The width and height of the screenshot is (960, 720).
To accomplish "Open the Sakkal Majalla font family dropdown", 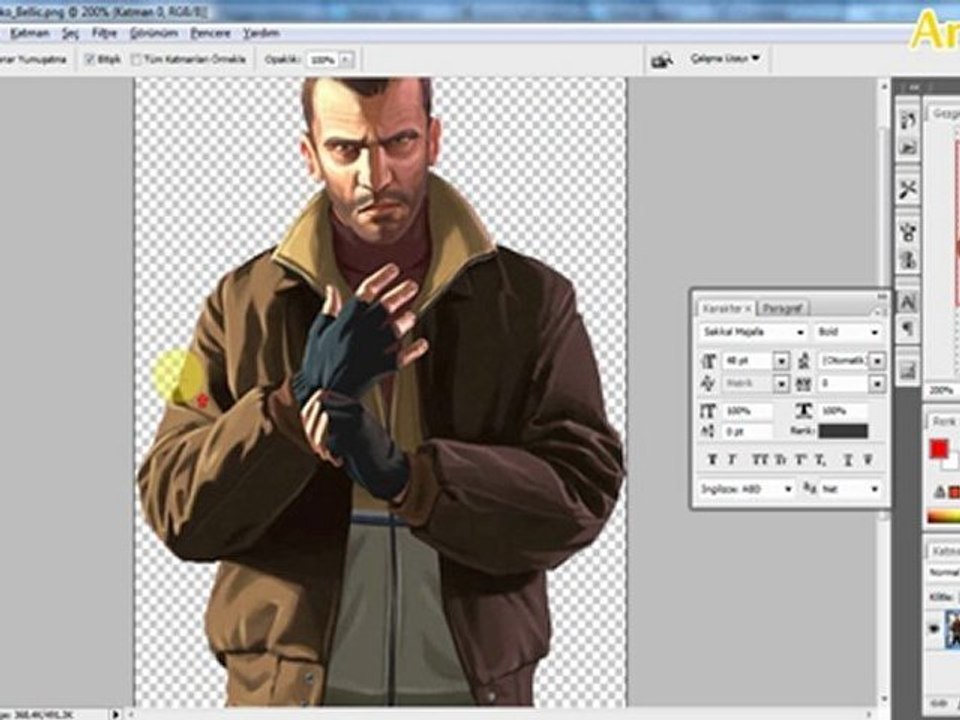I will pos(752,332).
